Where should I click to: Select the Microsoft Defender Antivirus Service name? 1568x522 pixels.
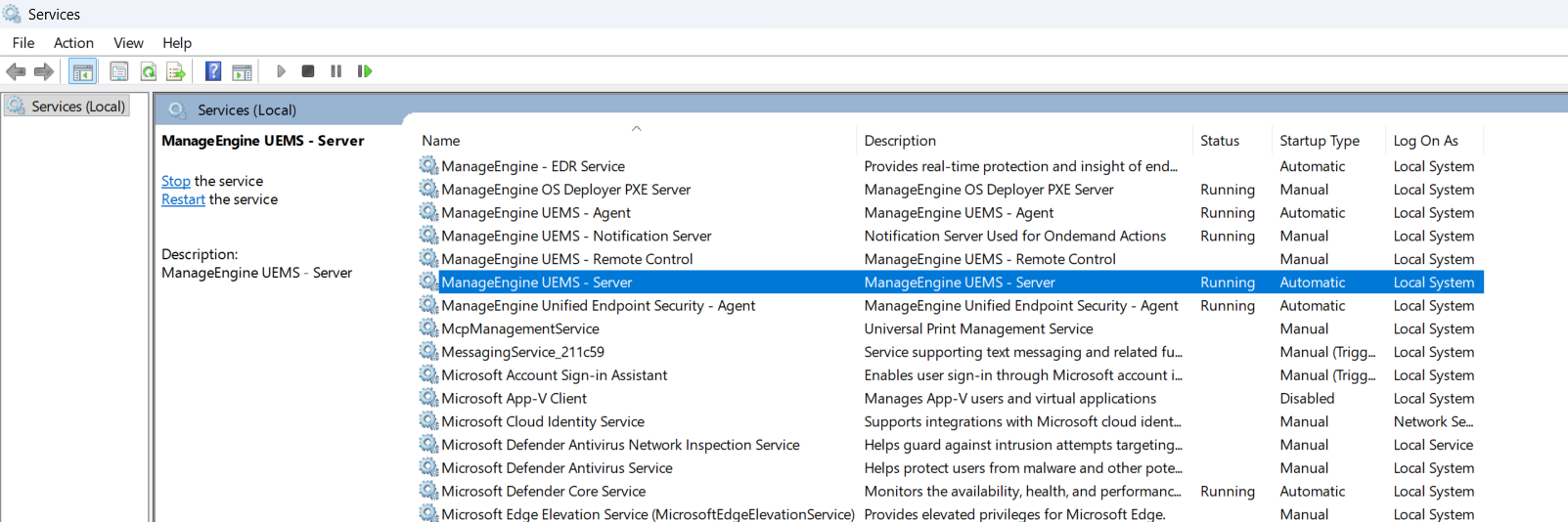click(x=557, y=468)
